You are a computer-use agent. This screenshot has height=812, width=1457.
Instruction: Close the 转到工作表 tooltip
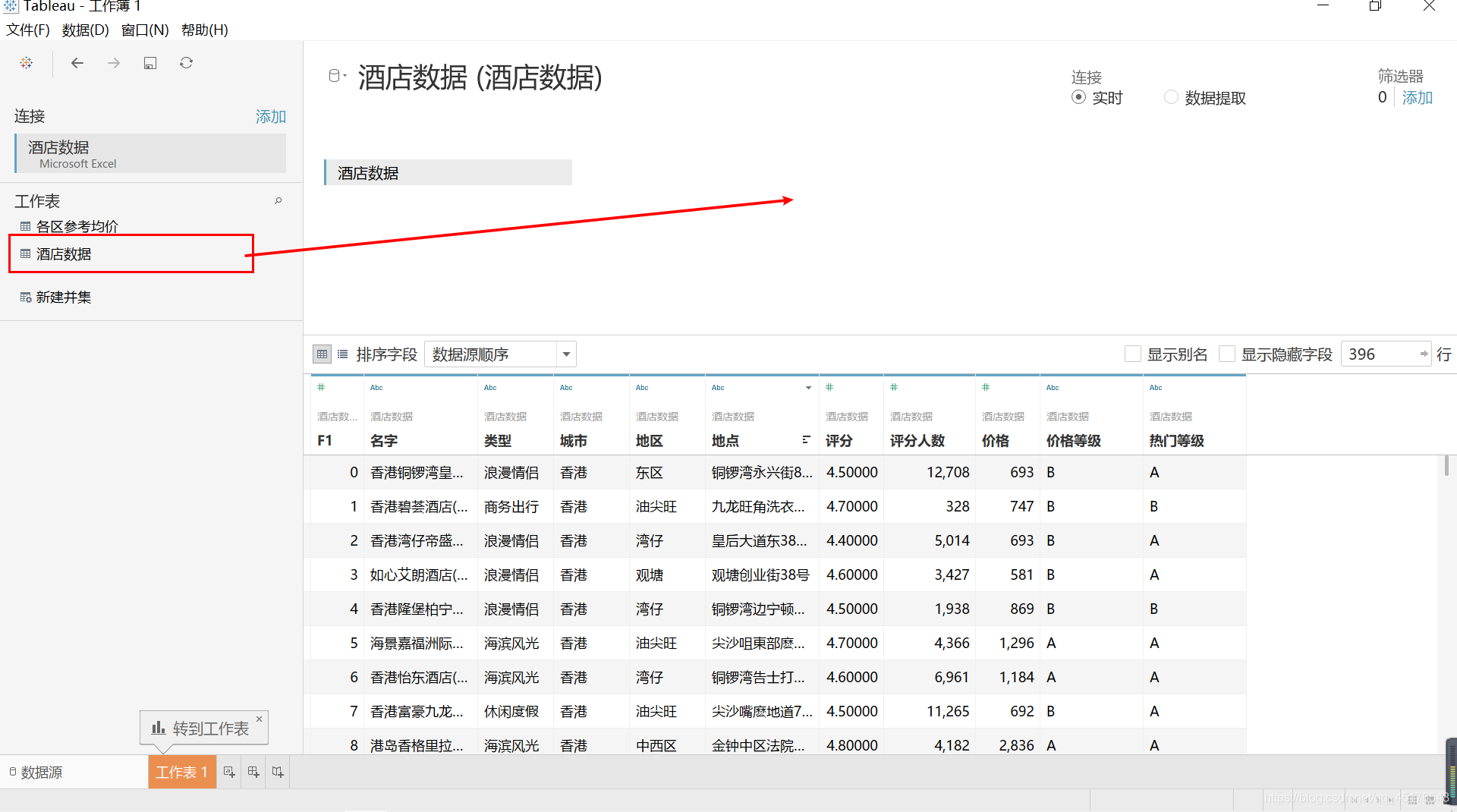point(260,719)
